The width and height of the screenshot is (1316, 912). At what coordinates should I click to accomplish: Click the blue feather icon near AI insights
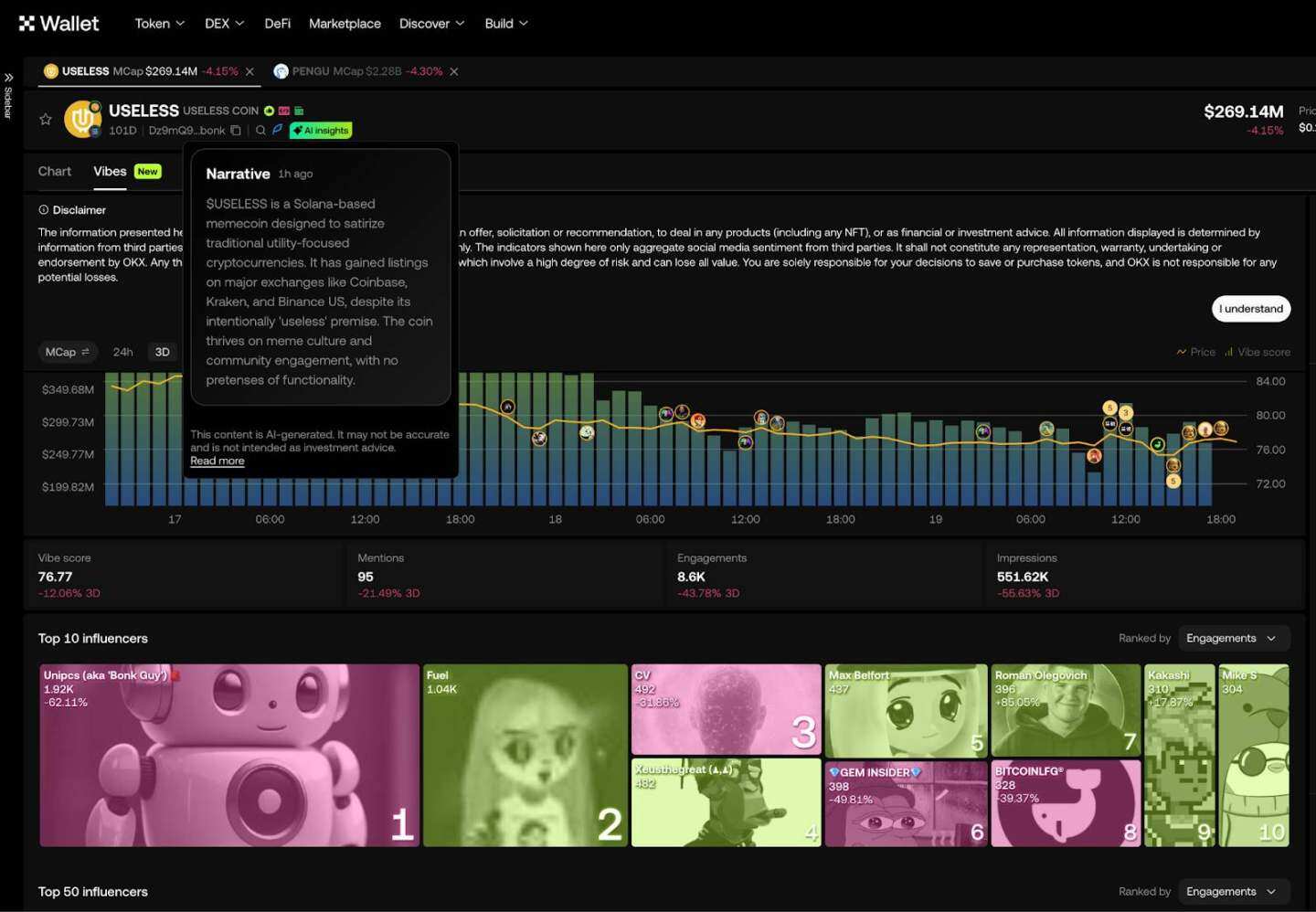[x=277, y=130]
